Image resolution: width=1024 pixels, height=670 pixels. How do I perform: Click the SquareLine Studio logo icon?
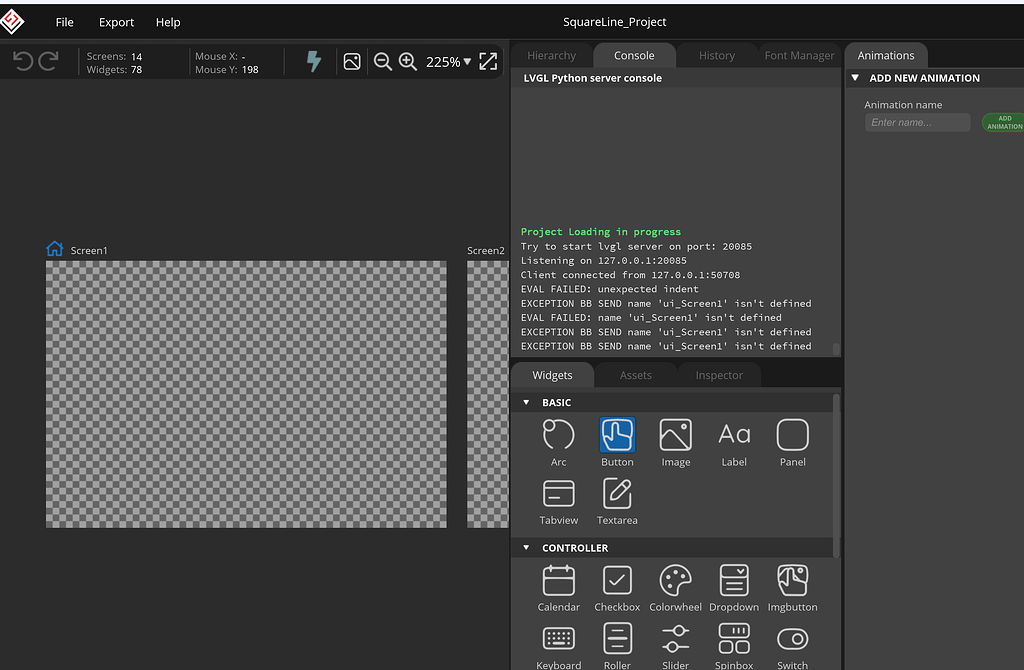coord(12,22)
